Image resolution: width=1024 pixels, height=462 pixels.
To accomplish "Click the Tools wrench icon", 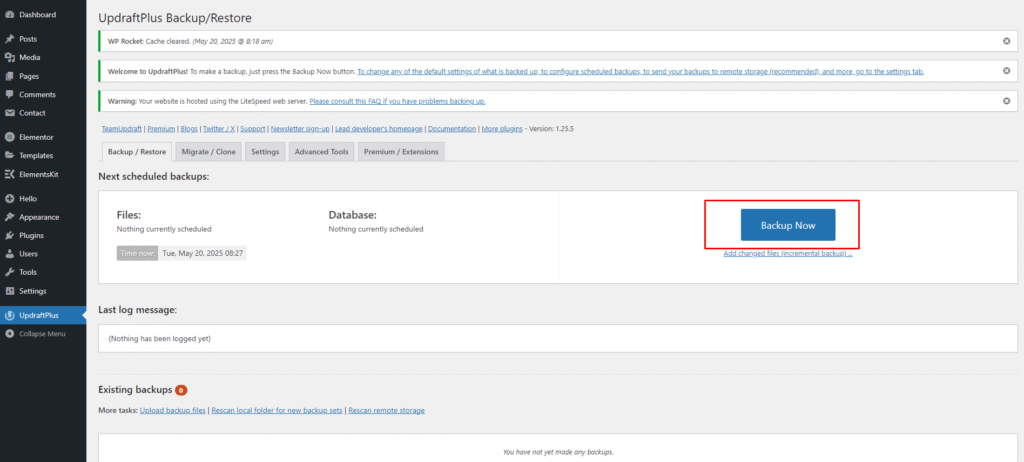I will click(10, 272).
